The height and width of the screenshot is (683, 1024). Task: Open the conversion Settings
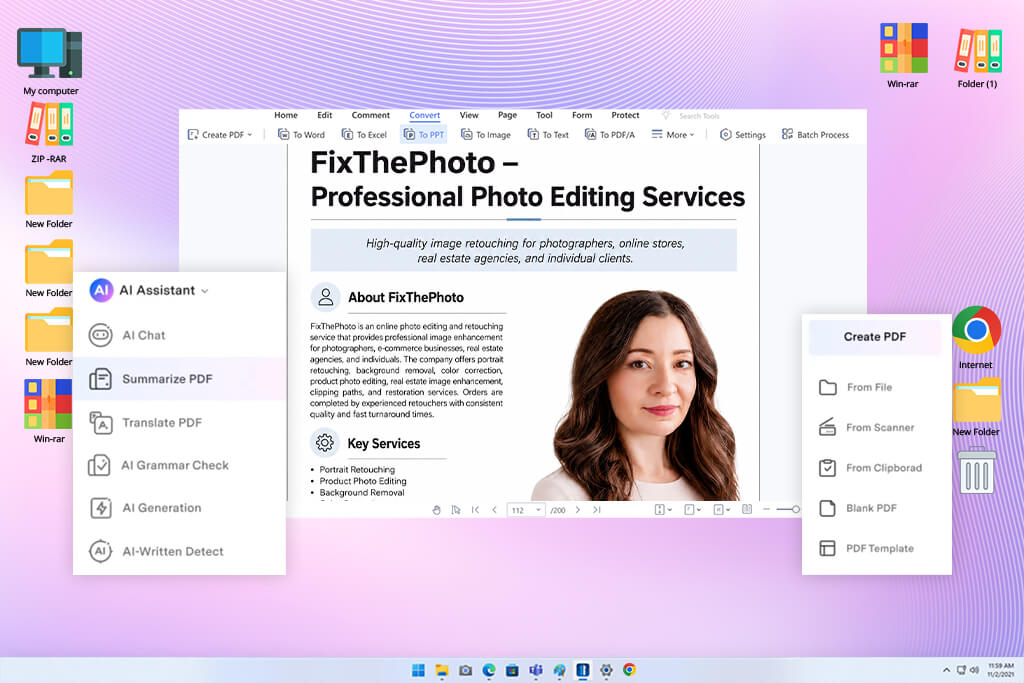pyautogui.click(x=743, y=135)
